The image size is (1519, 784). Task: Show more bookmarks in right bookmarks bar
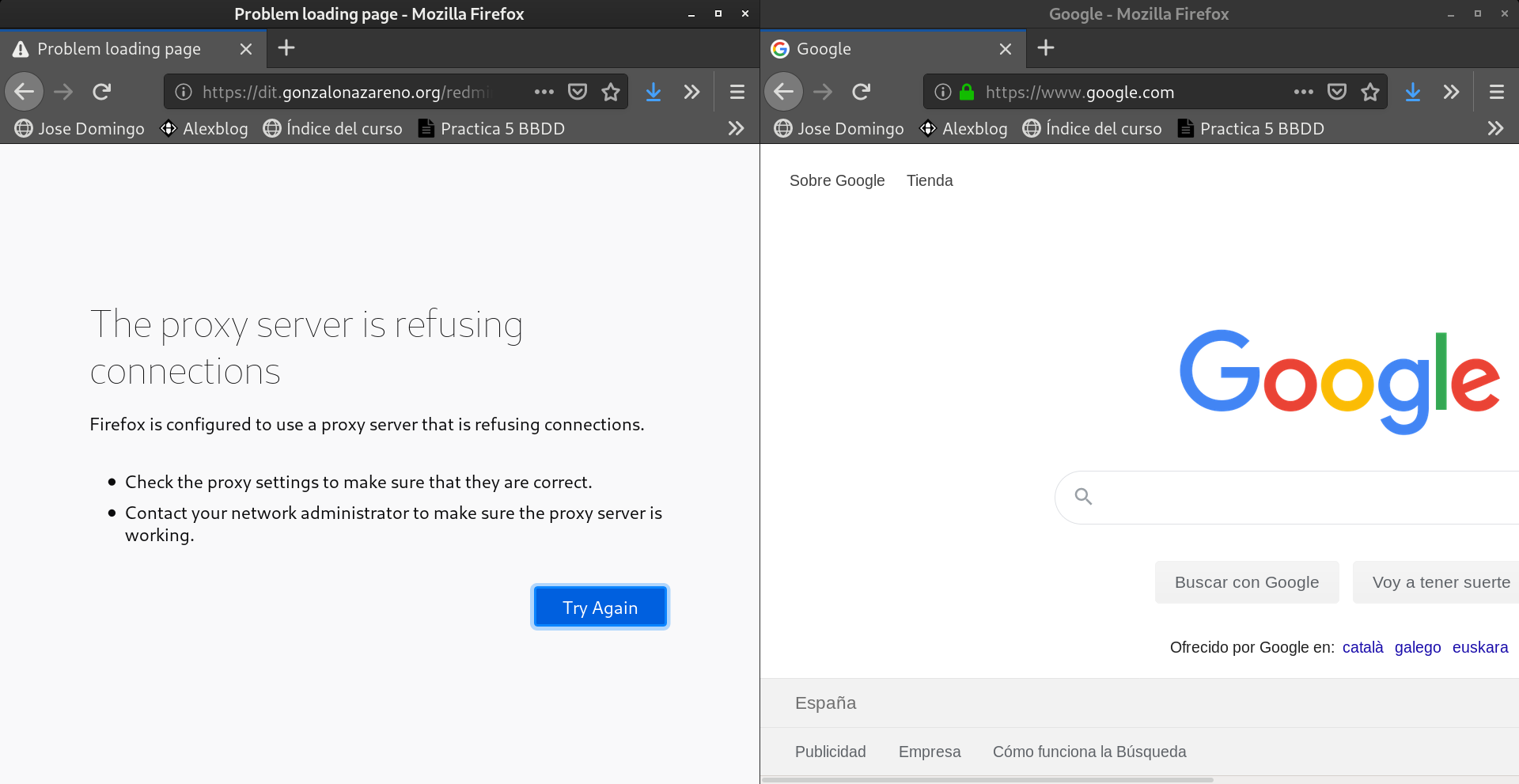pyautogui.click(x=1494, y=128)
